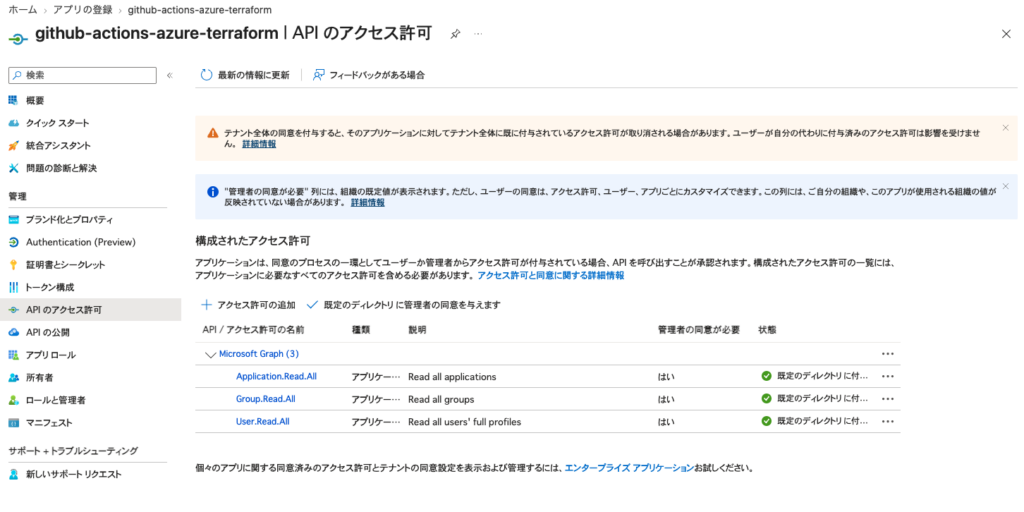Click the 管理者の同意が必要 column header

pyautogui.click(x=699, y=330)
